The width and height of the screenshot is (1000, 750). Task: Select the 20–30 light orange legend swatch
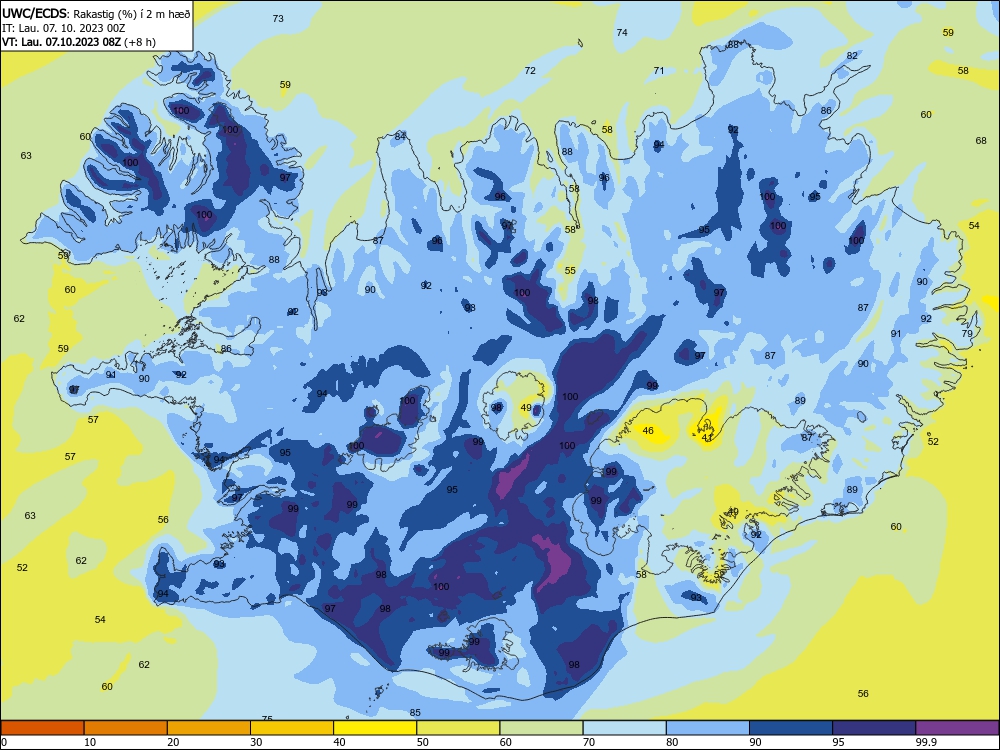click(x=209, y=728)
